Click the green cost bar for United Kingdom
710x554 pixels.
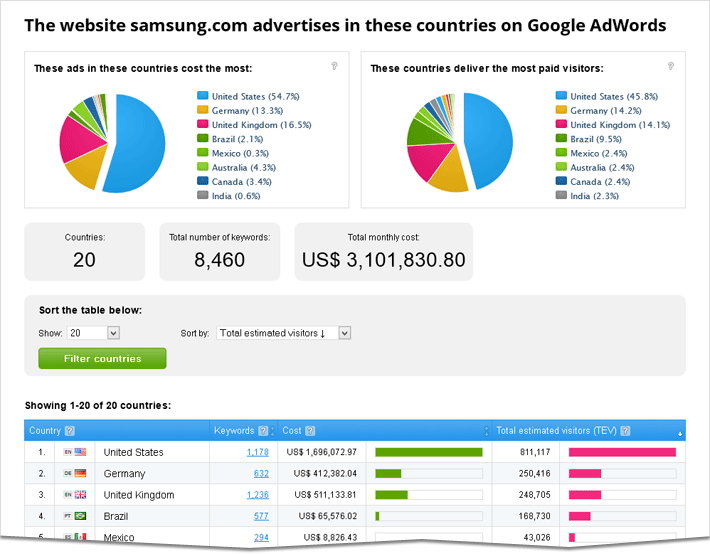pyautogui.click(x=391, y=495)
